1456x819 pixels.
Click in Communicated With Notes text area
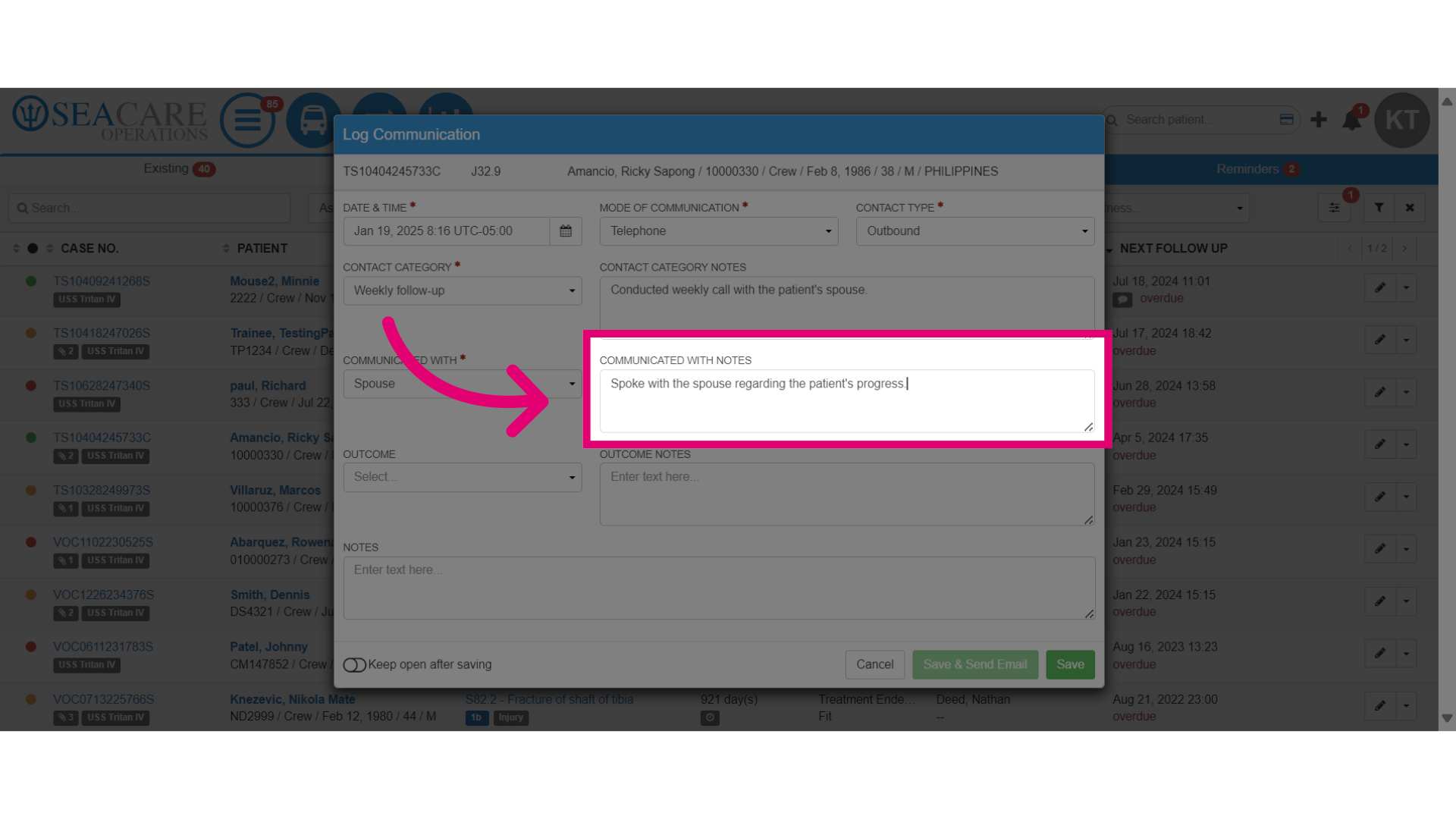[847, 401]
